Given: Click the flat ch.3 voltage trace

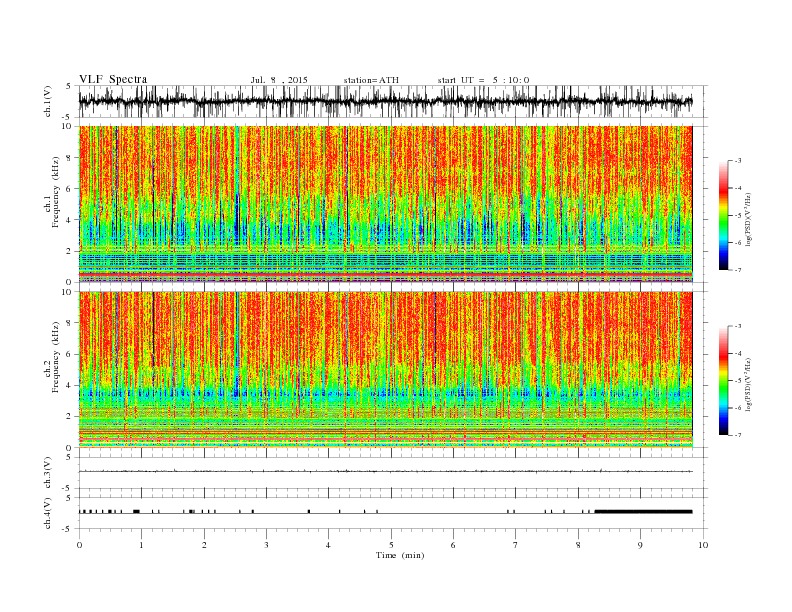Looking at the screenshot, I should (385, 471).
